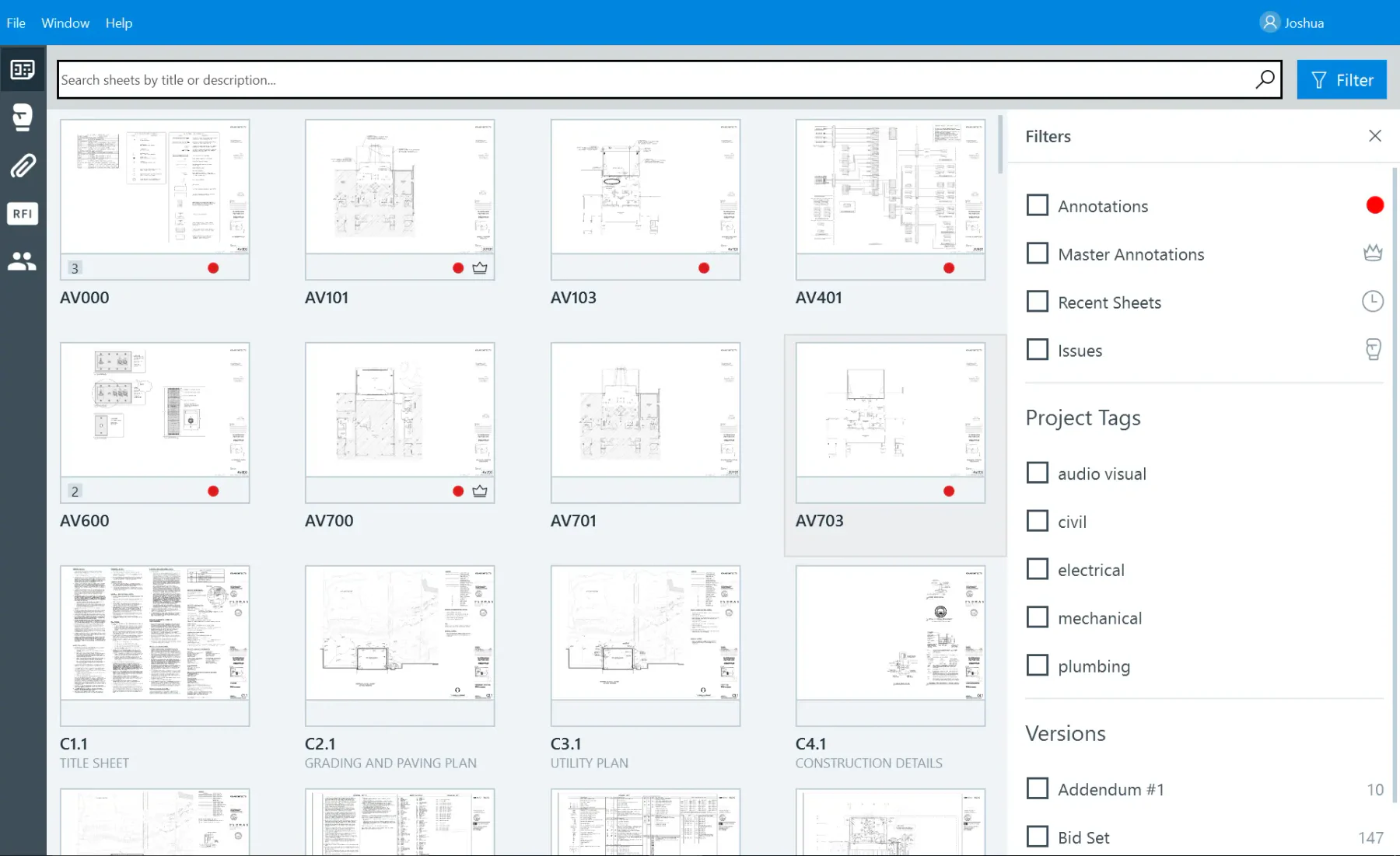Click the Master Annotations crown icon
The height and width of the screenshot is (856, 1400).
tap(1373, 253)
